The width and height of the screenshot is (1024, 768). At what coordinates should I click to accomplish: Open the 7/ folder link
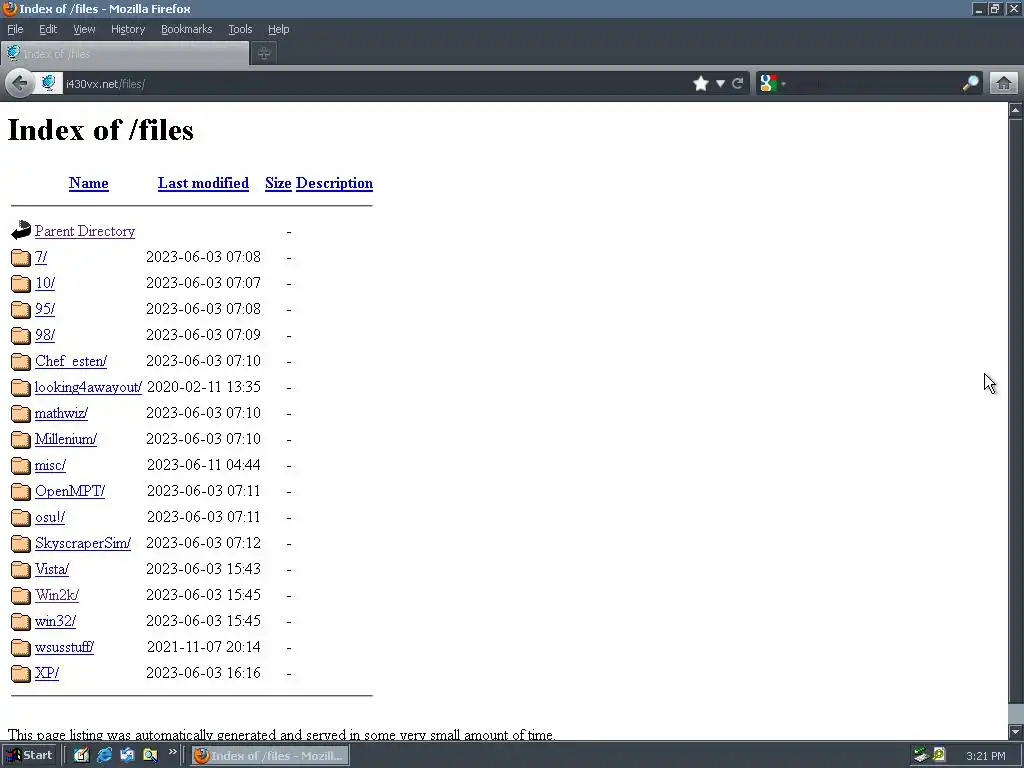tap(41, 257)
